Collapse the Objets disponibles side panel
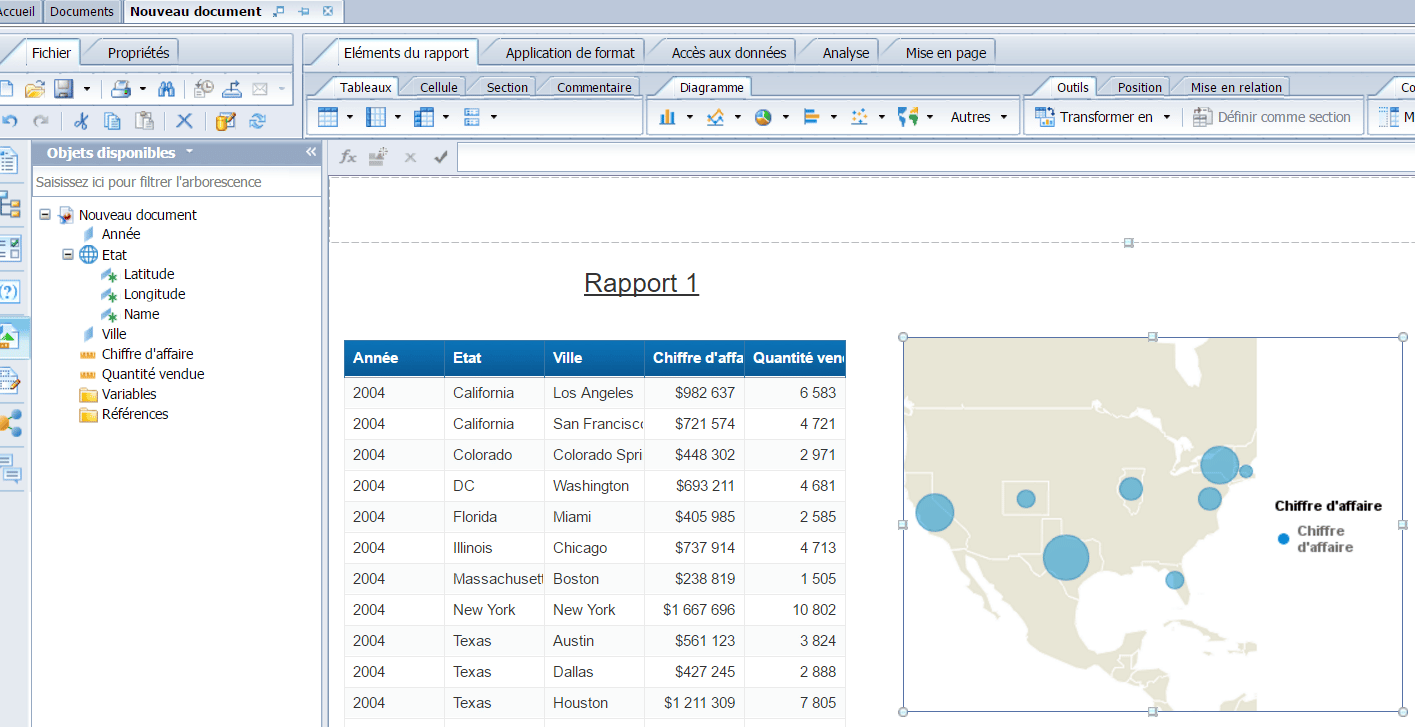1415x727 pixels. coord(310,152)
